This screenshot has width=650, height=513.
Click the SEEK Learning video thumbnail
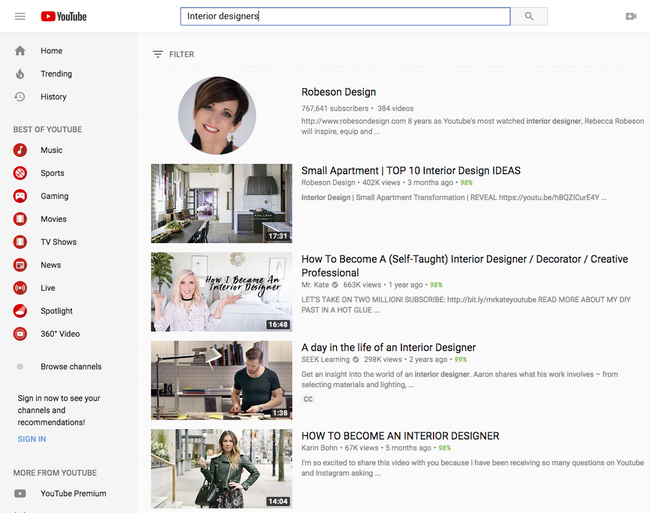(221, 380)
